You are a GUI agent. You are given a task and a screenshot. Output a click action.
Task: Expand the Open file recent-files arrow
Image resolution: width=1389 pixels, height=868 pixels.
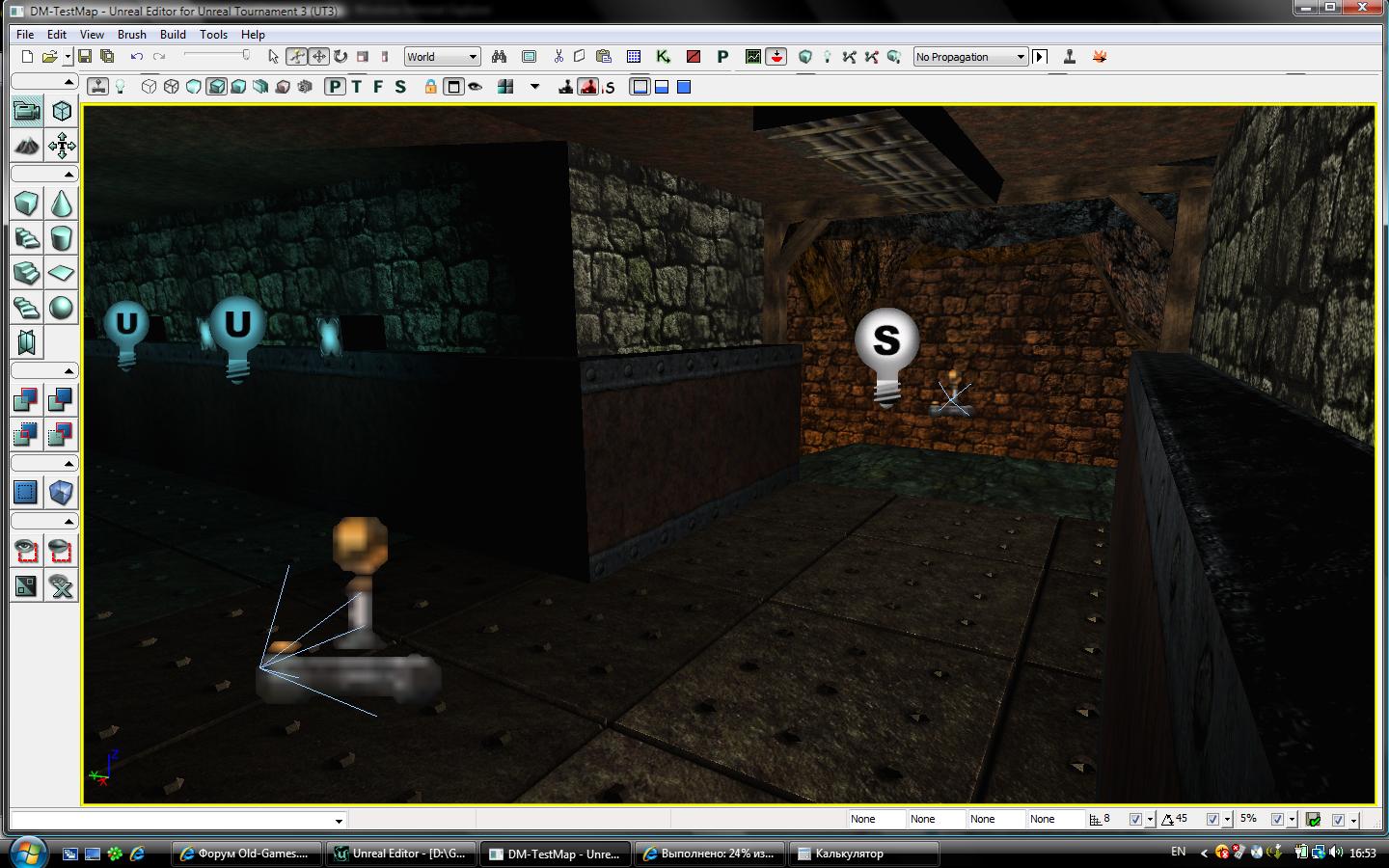coord(68,57)
